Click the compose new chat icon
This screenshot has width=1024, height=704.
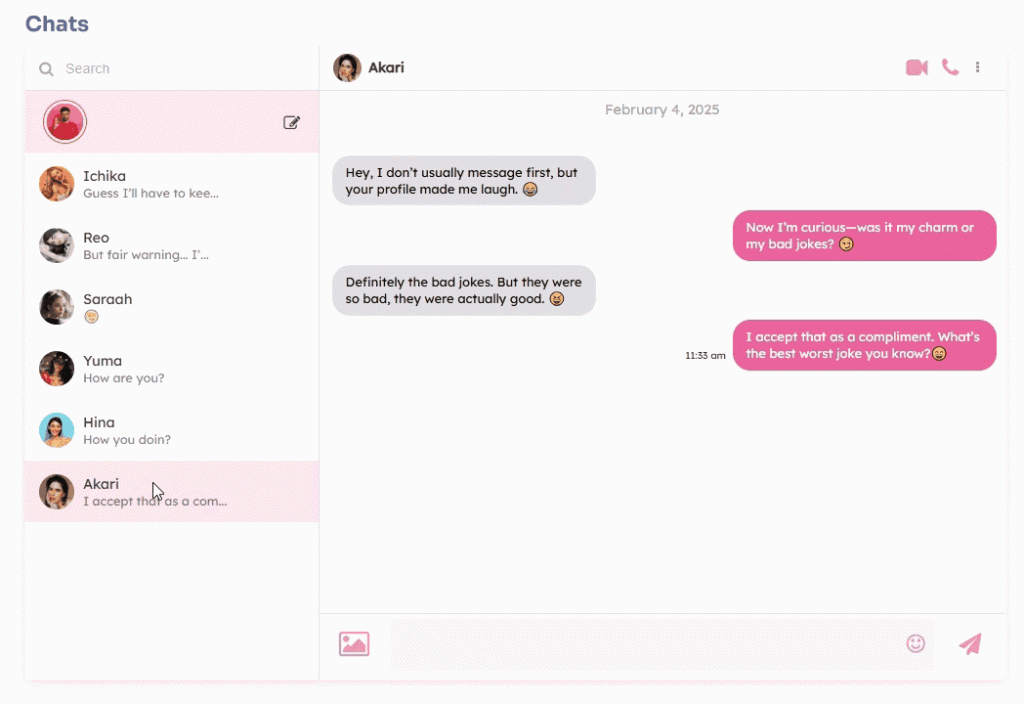[x=291, y=122]
